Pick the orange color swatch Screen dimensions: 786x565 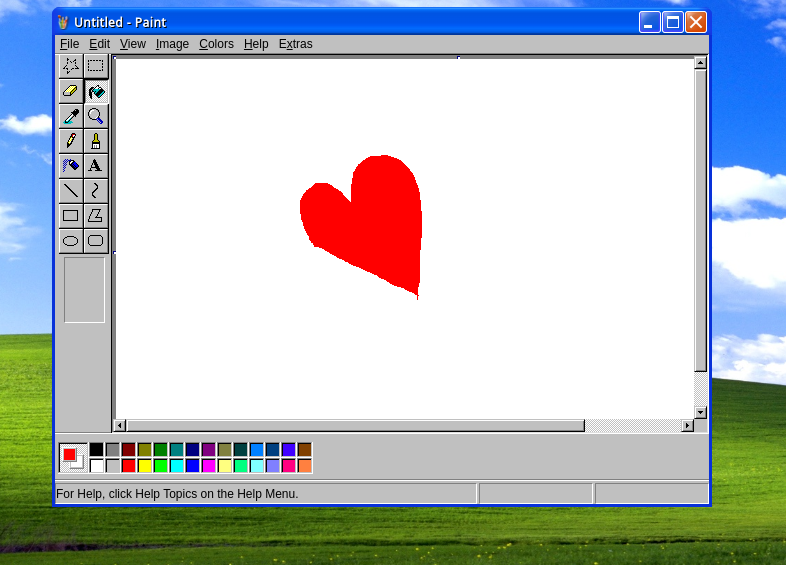[x=305, y=466]
